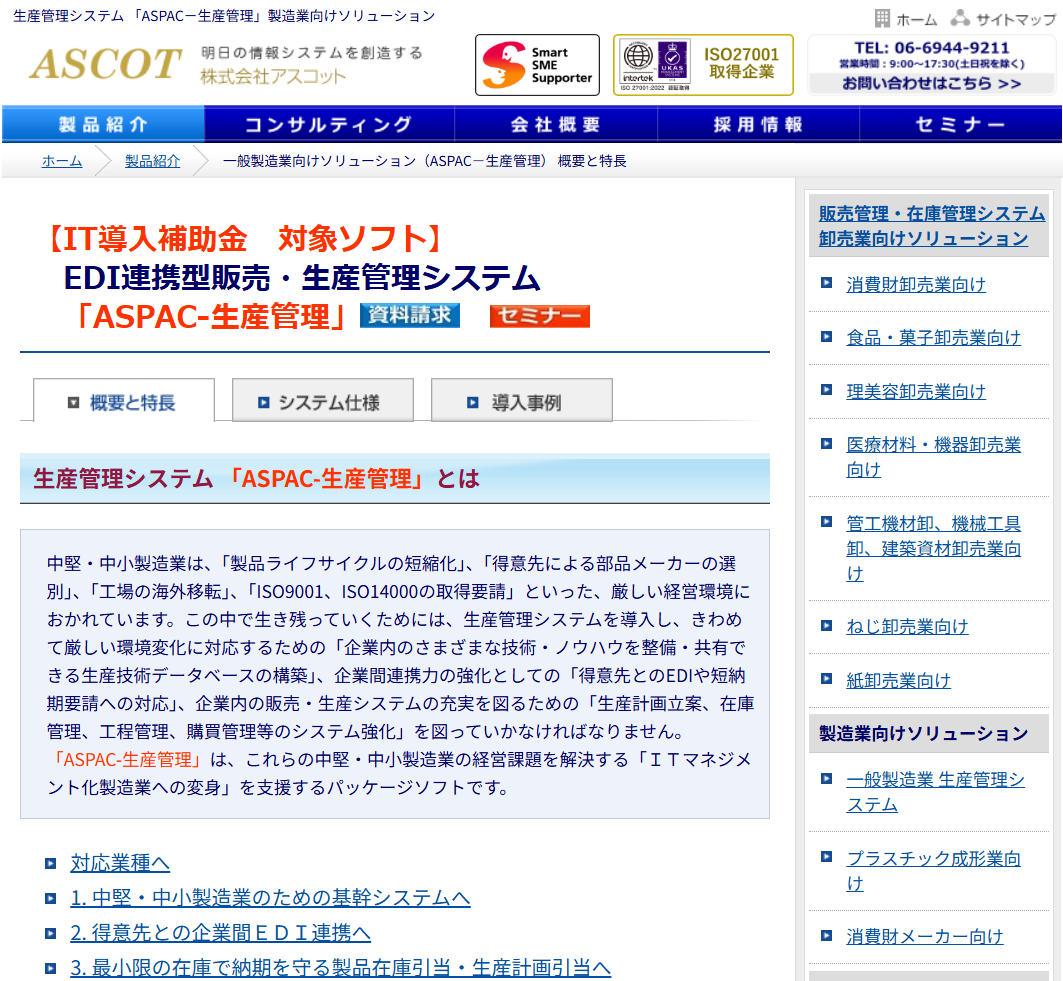1063x981 pixels.
Task: Open the セミナー navigation menu
Action: pyautogui.click(x=960, y=124)
